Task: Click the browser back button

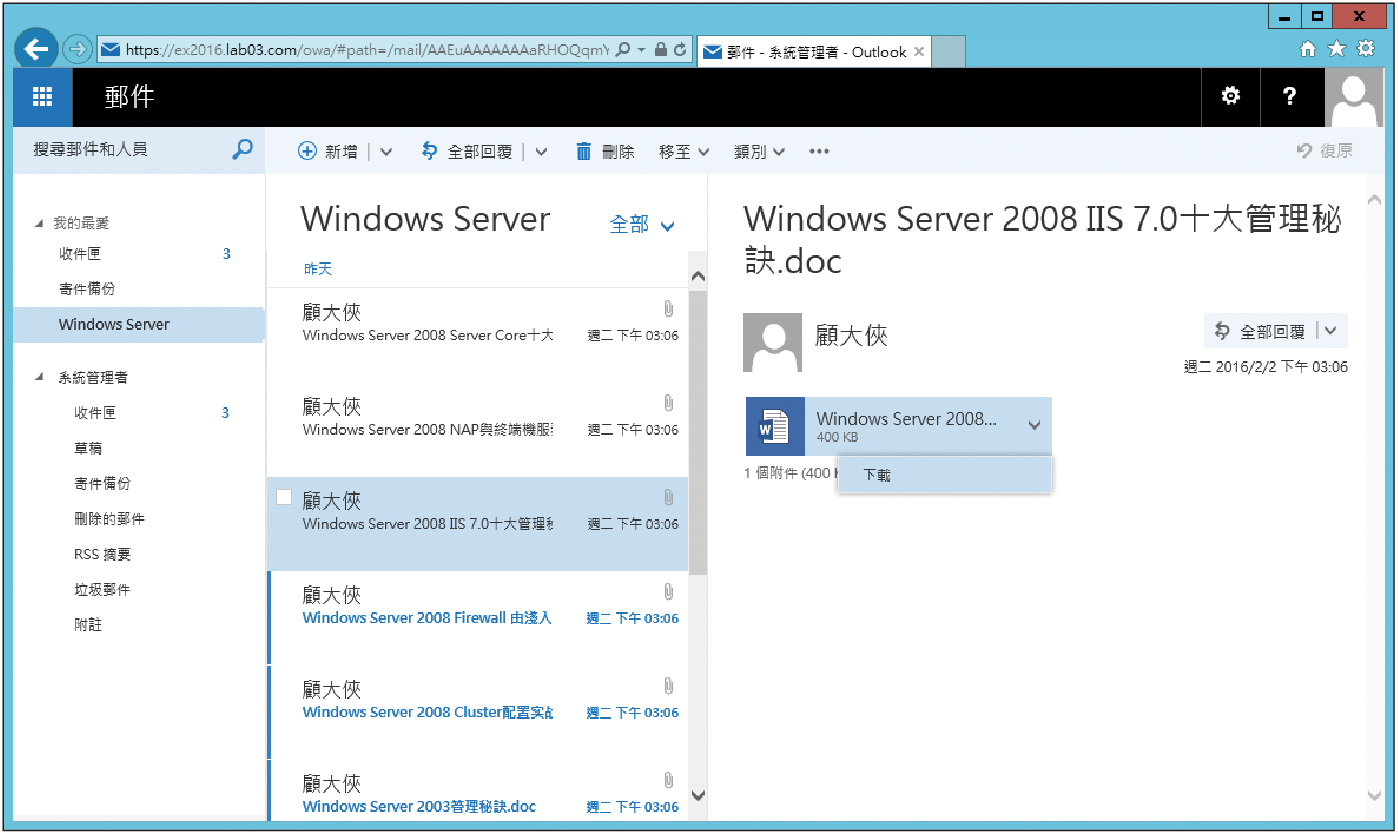Action: 37,49
